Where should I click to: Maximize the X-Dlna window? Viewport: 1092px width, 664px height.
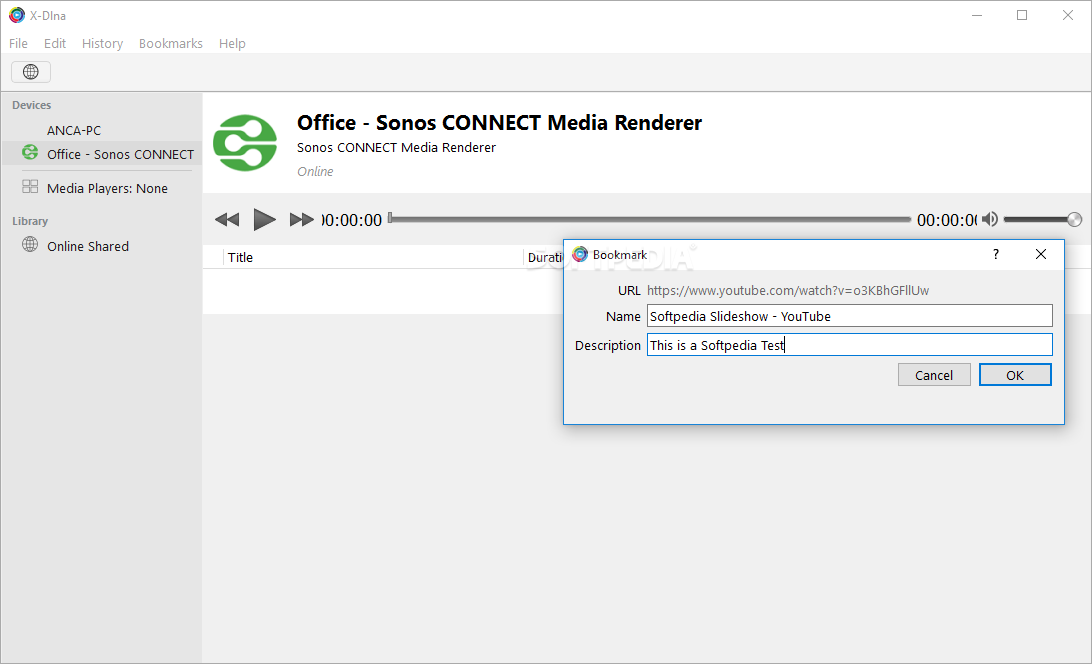[x=1022, y=15]
